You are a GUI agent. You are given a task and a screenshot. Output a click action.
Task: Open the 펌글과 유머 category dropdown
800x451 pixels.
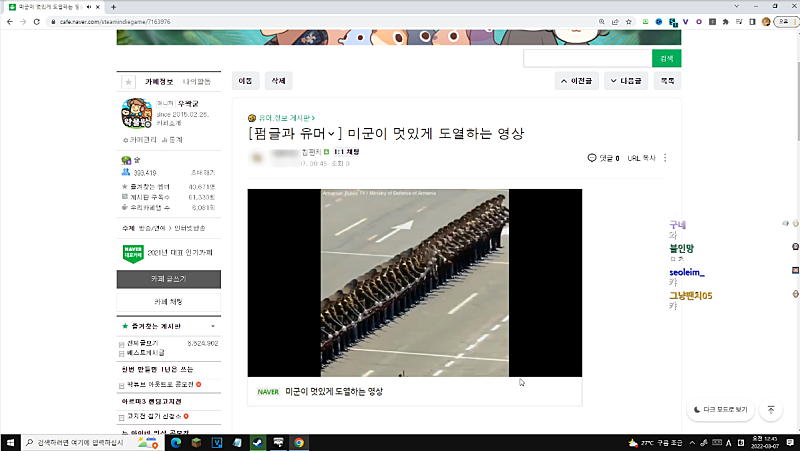[295, 134]
